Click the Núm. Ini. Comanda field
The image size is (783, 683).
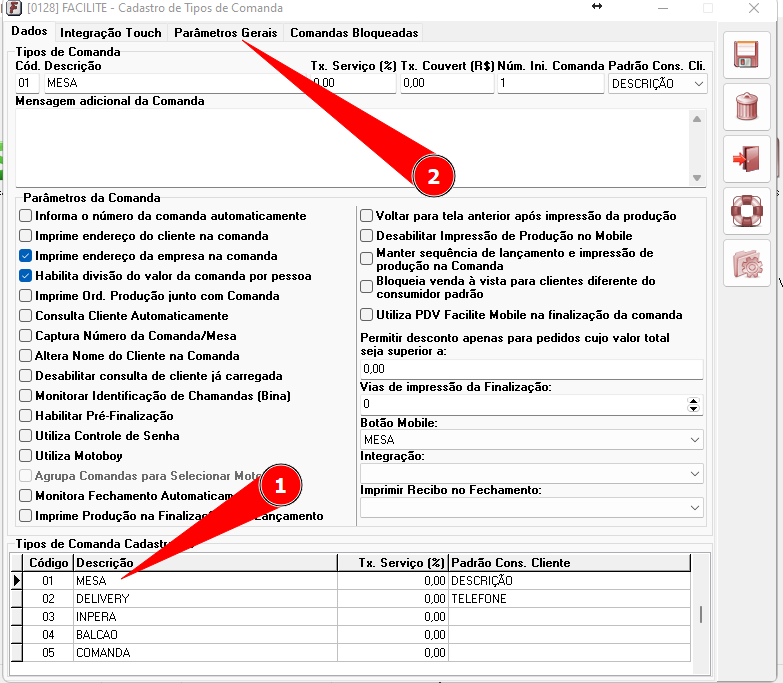tap(550, 83)
